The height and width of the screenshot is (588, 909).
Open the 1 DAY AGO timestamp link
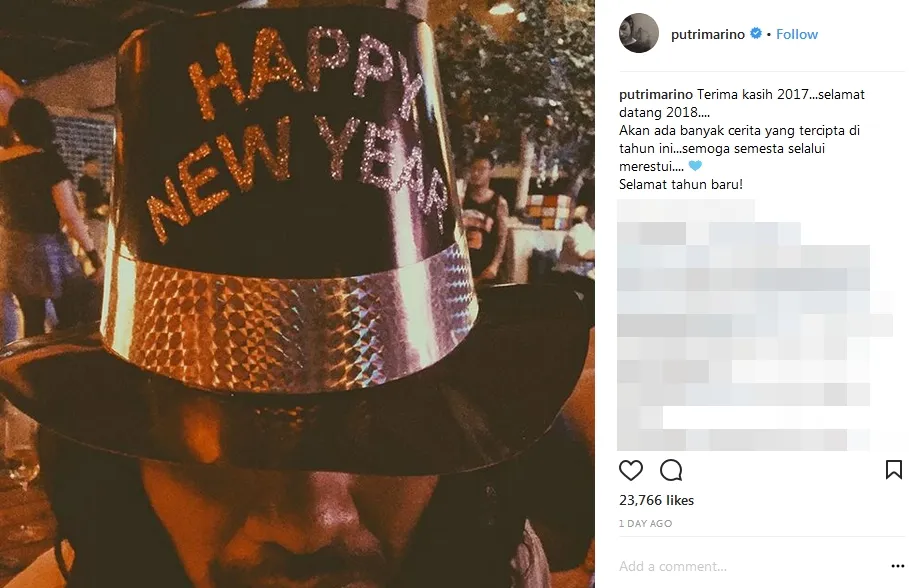[x=645, y=524]
